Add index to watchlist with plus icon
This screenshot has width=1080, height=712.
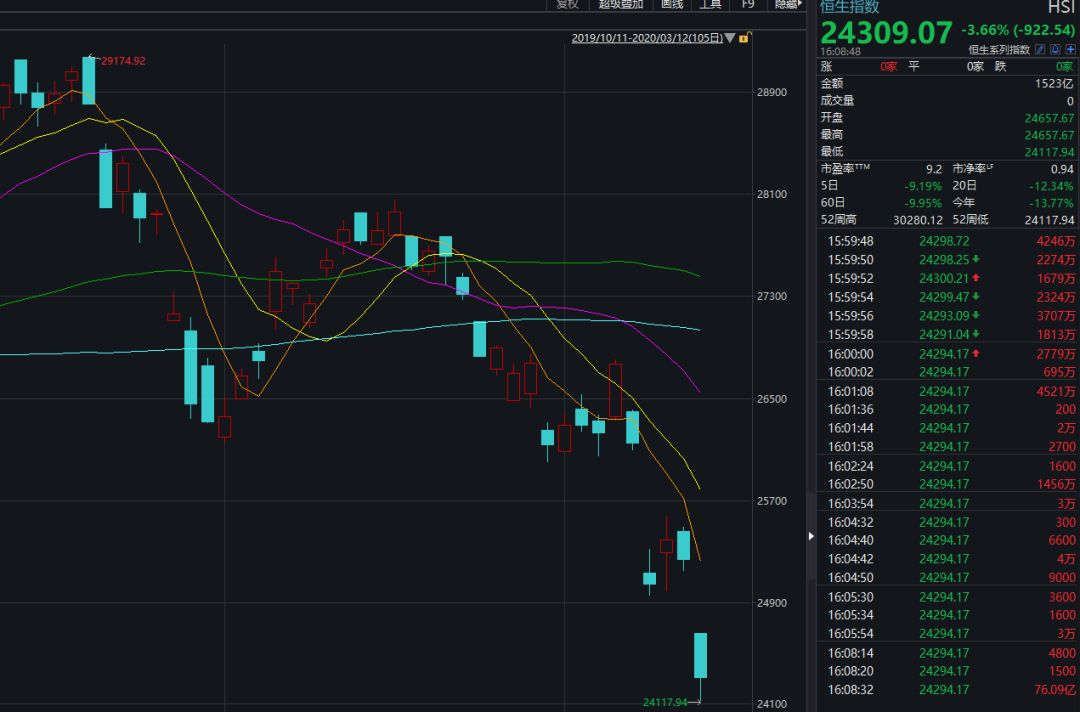click(x=1070, y=49)
